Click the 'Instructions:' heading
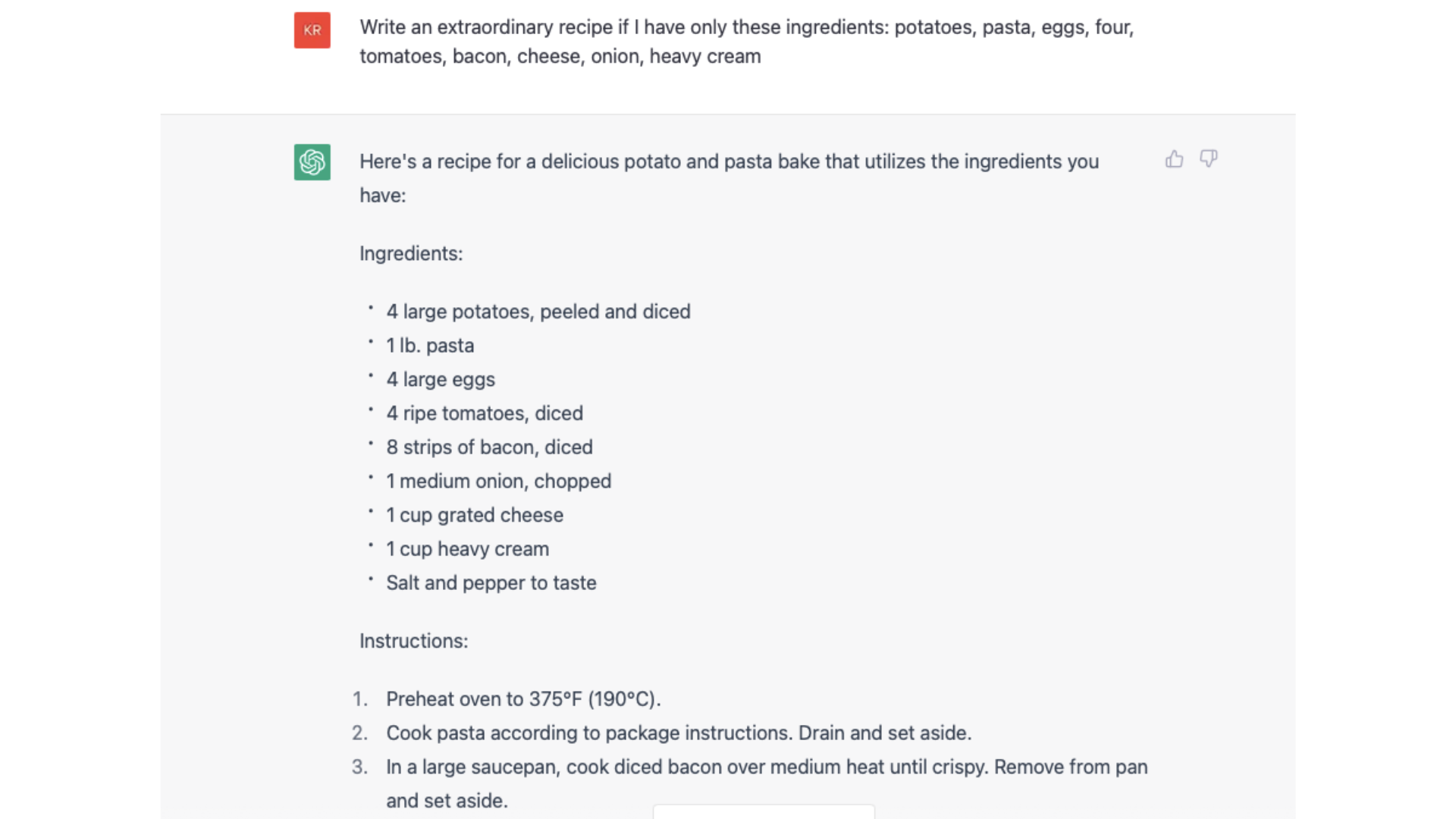 [x=413, y=641]
